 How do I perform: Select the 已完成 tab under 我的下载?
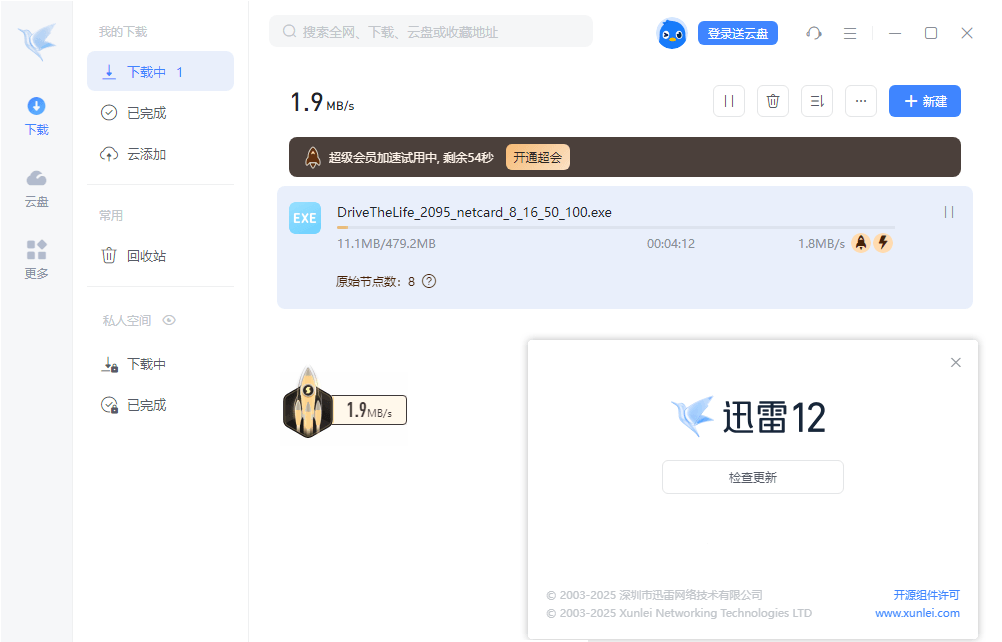146,113
